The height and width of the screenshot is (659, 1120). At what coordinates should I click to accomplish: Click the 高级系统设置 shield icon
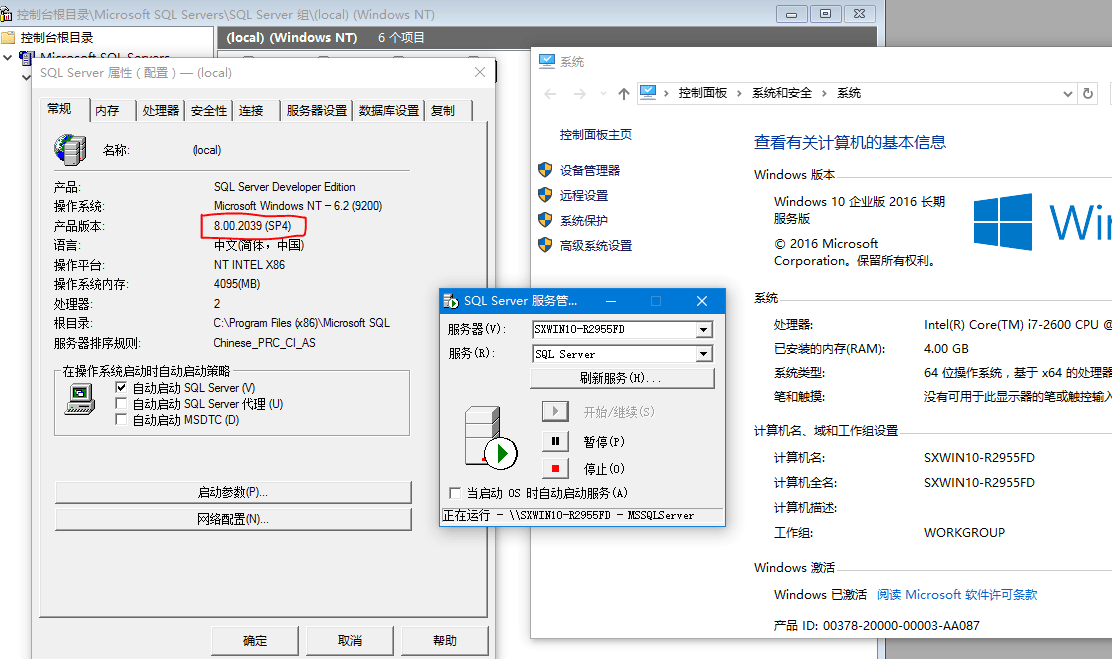coord(545,244)
